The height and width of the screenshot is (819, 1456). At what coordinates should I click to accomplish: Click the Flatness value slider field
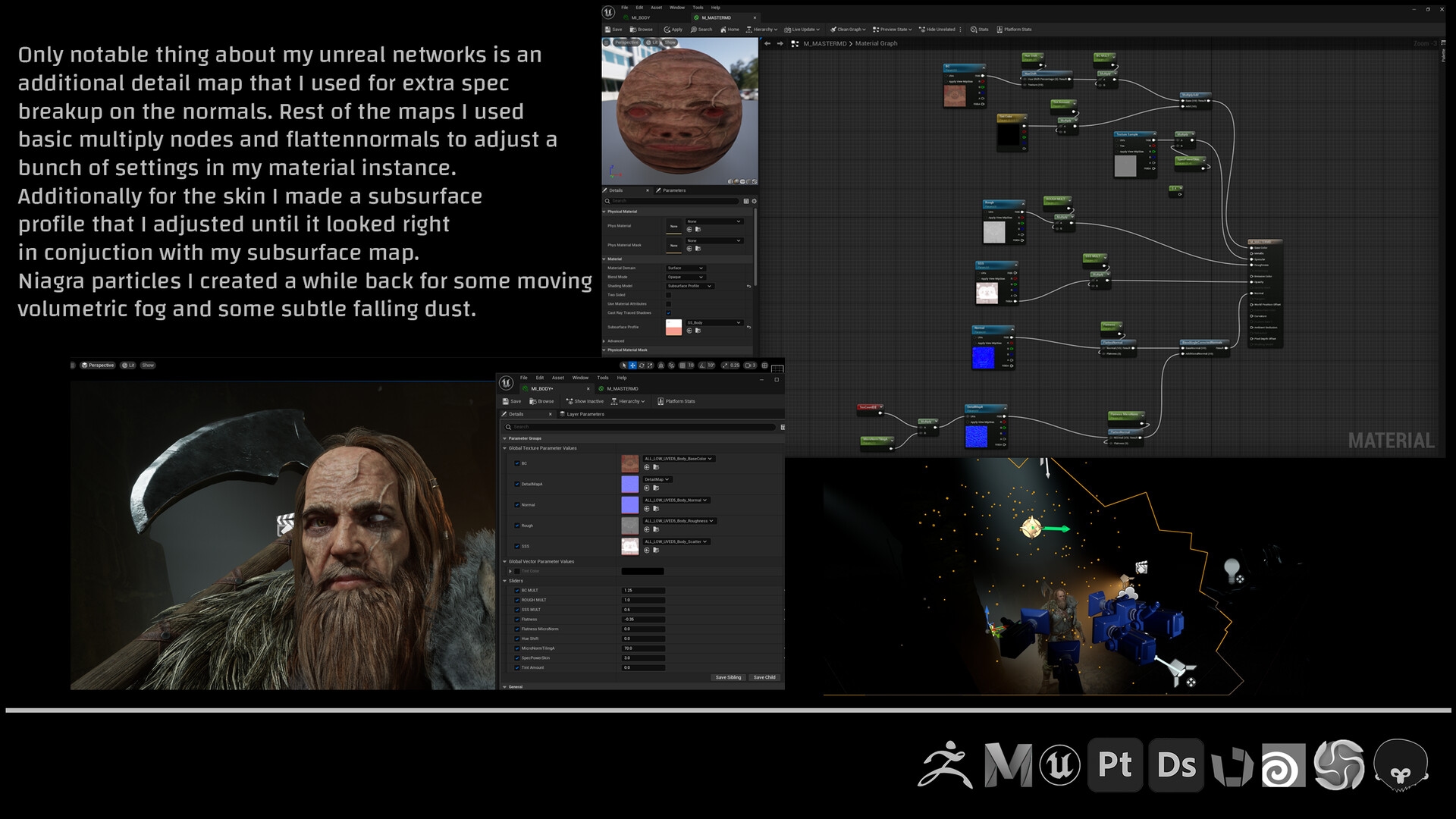(643, 620)
